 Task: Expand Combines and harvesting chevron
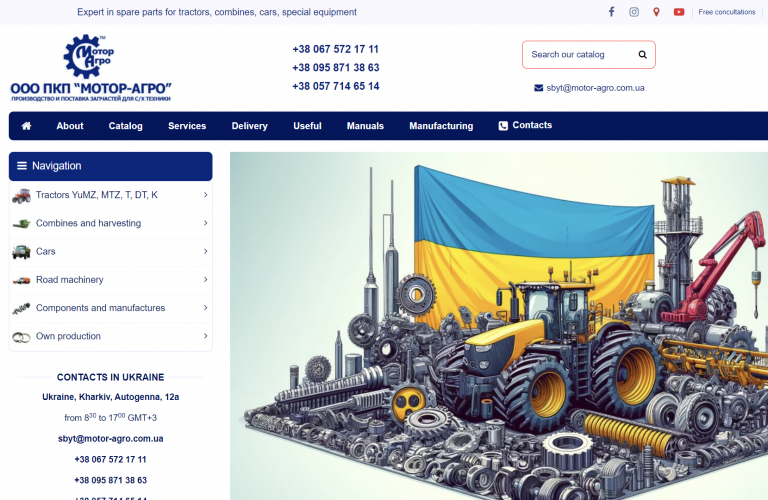click(x=205, y=223)
